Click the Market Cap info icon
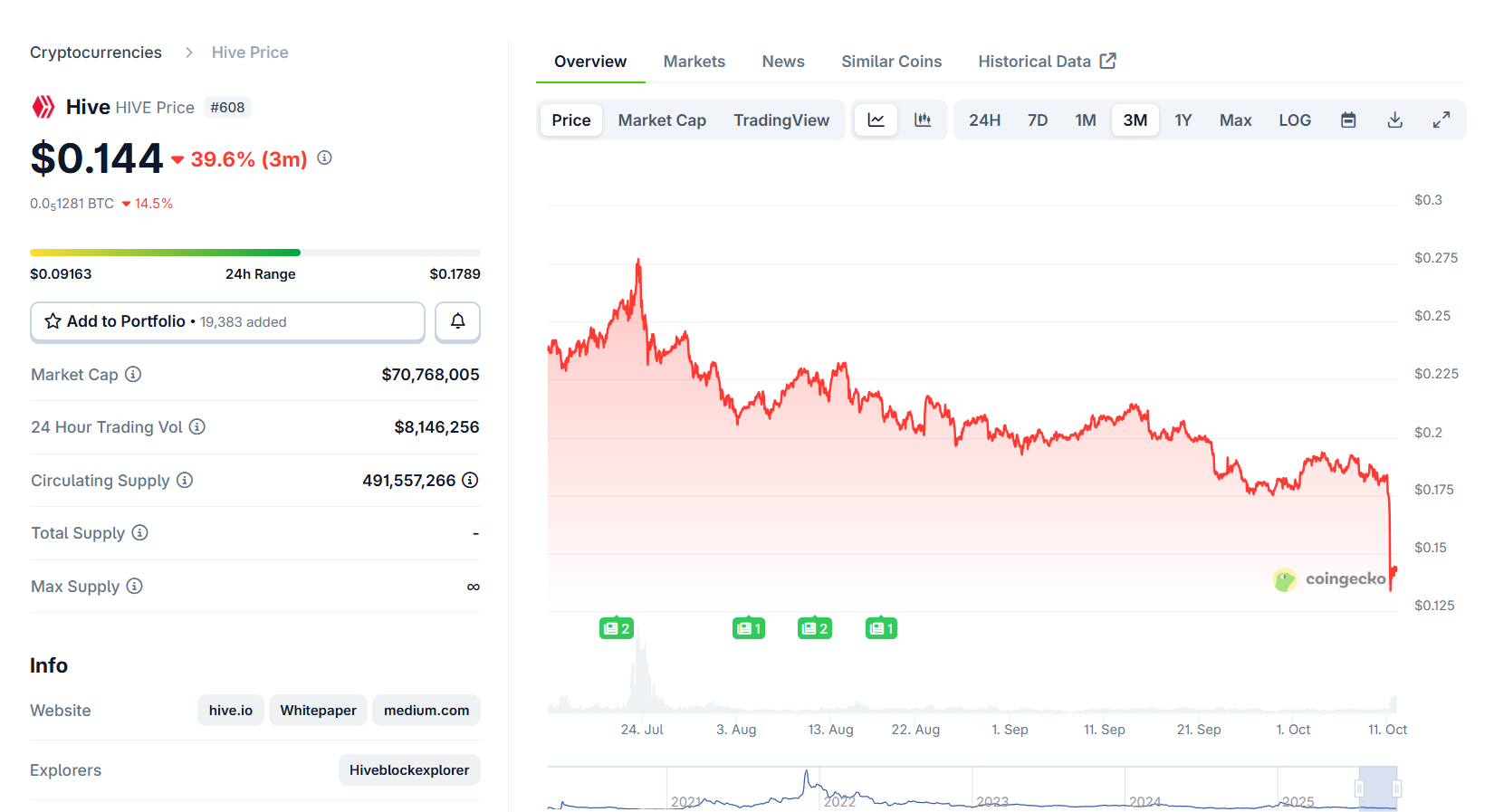 (x=133, y=374)
